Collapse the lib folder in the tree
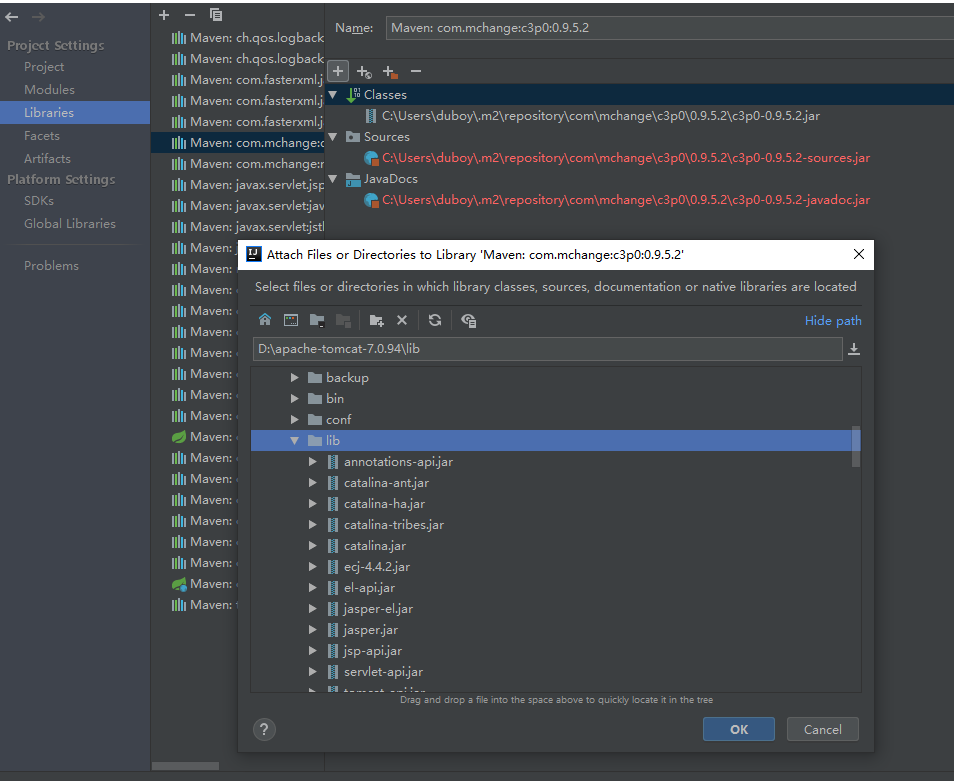This screenshot has width=954, height=781. tap(293, 440)
